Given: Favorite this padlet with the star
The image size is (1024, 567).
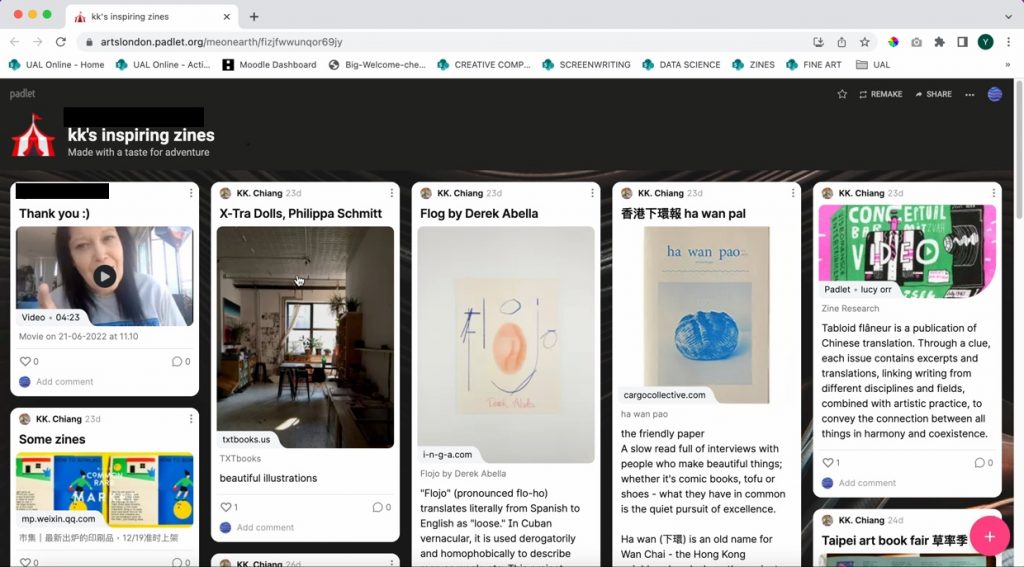Looking at the screenshot, I should coord(842,94).
